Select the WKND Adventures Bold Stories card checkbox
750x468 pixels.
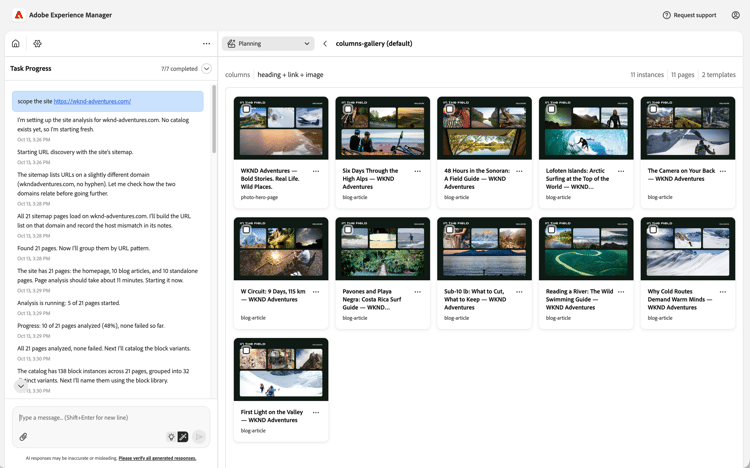pyautogui.click(x=246, y=109)
